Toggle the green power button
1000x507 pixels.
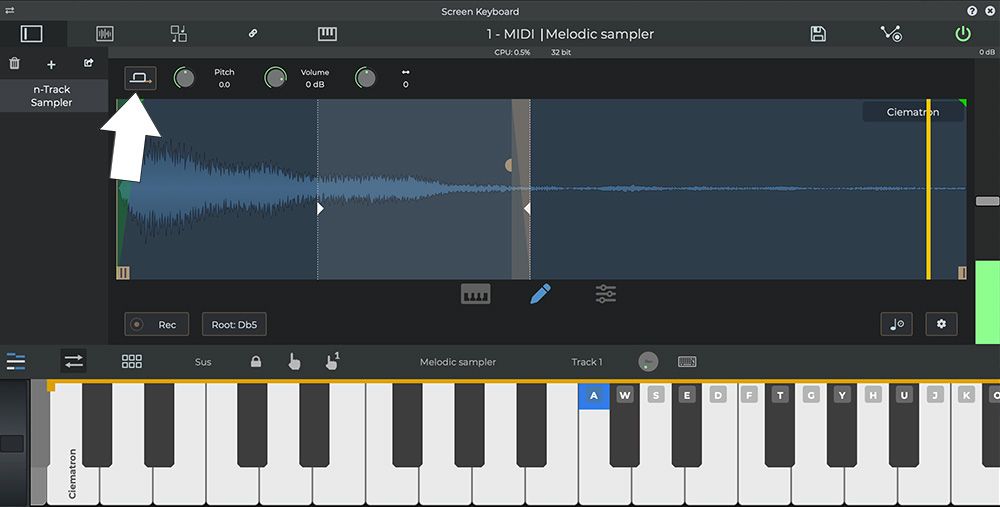pos(963,34)
